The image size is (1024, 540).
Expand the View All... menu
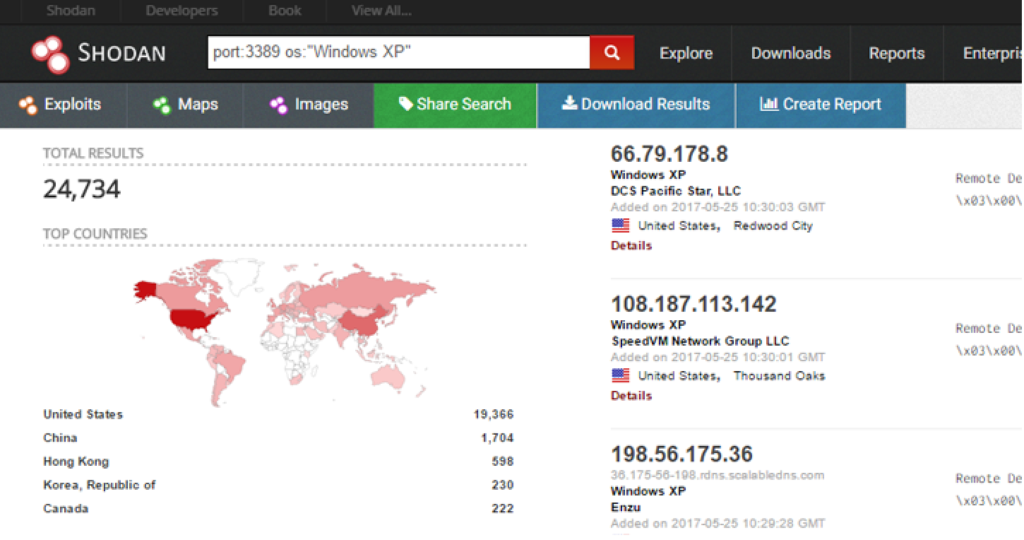[x=381, y=11]
